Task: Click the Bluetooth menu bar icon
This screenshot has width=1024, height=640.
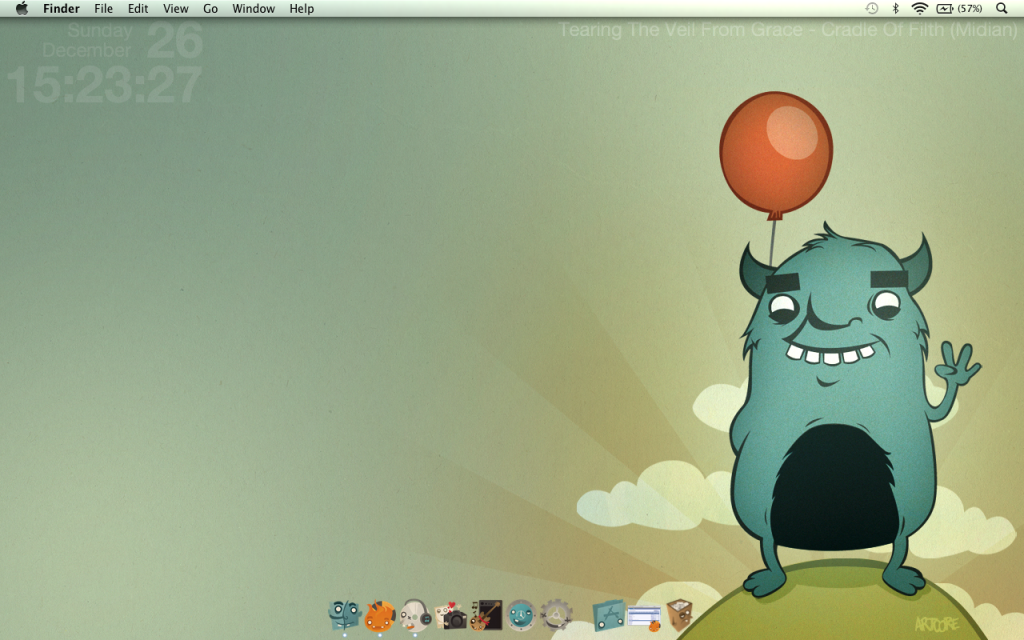Action: (x=895, y=8)
